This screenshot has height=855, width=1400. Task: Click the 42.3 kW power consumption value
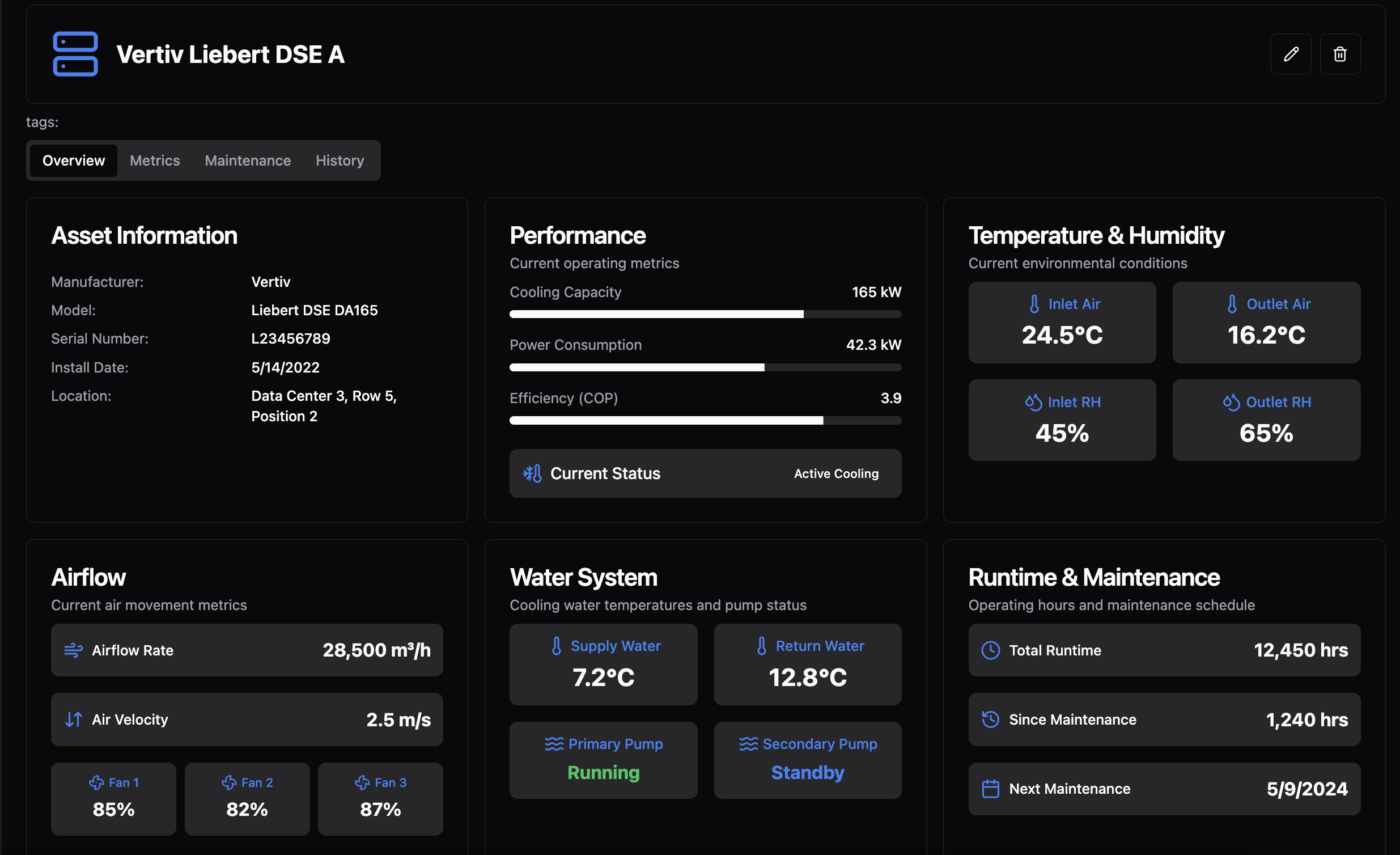point(873,345)
